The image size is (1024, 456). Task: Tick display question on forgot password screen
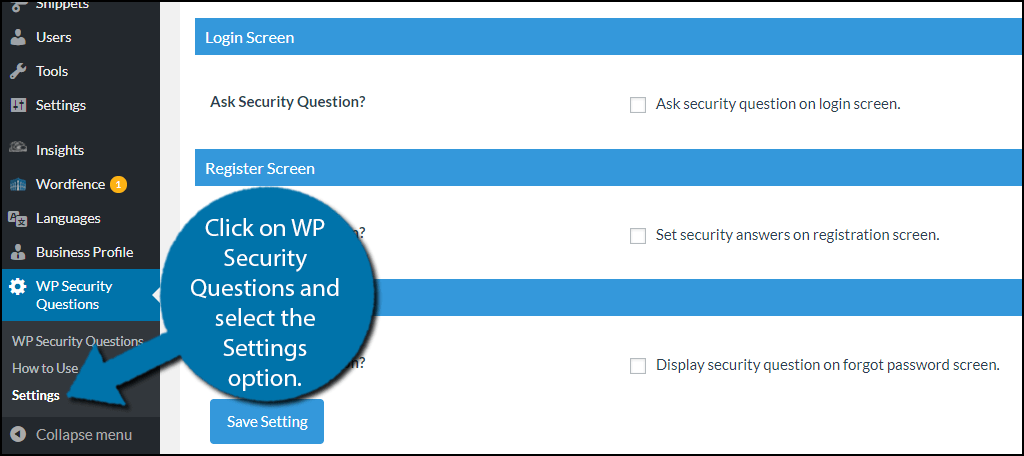(638, 366)
